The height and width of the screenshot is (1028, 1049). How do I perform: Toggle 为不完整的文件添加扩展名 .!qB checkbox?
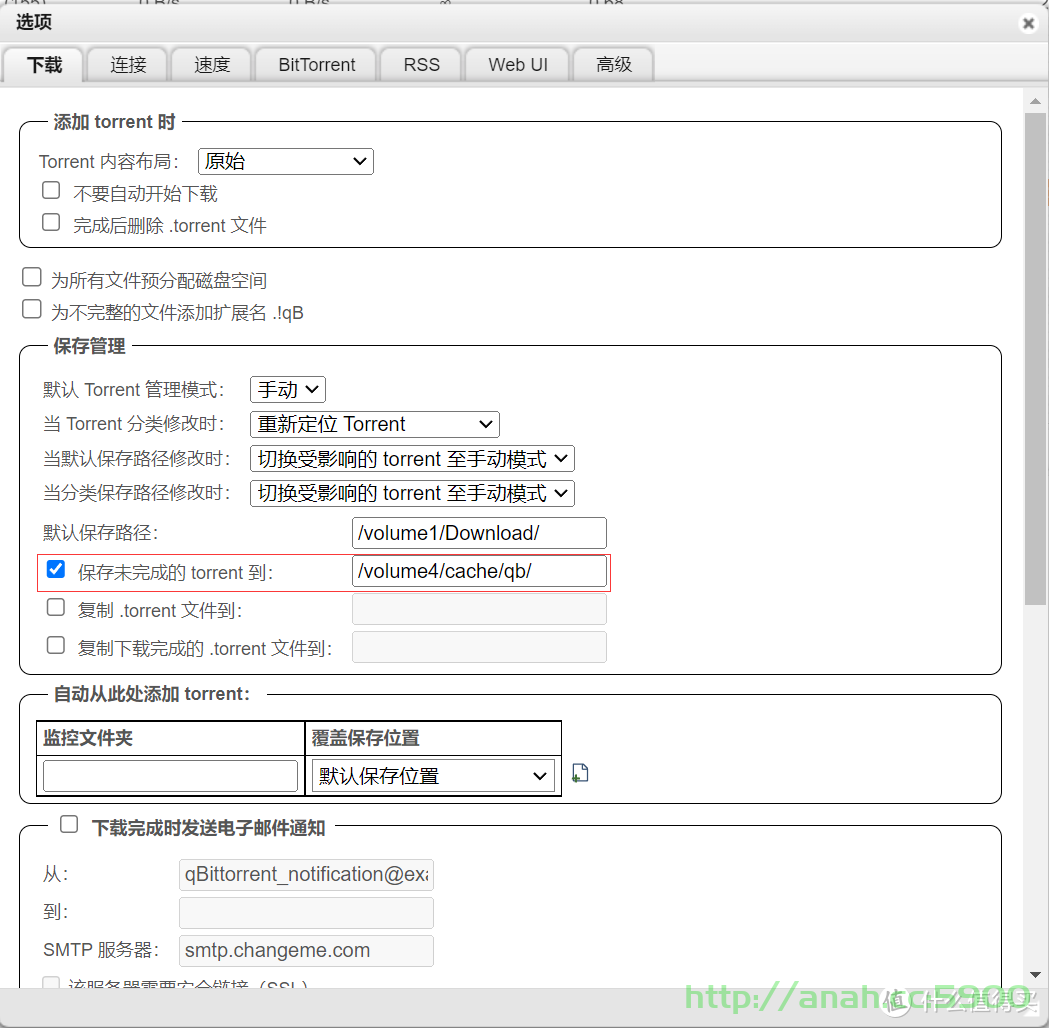click(x=31, y=309)
